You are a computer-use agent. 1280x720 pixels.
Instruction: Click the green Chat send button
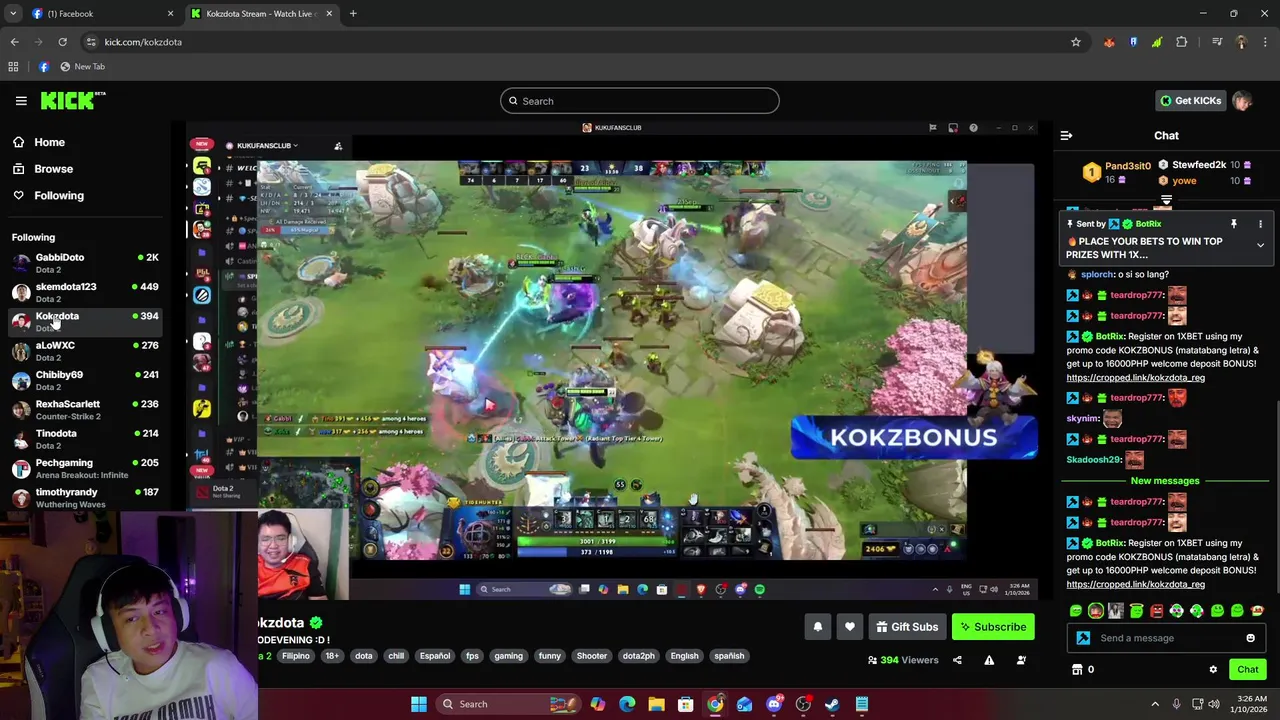click(x=1247, y=670)
